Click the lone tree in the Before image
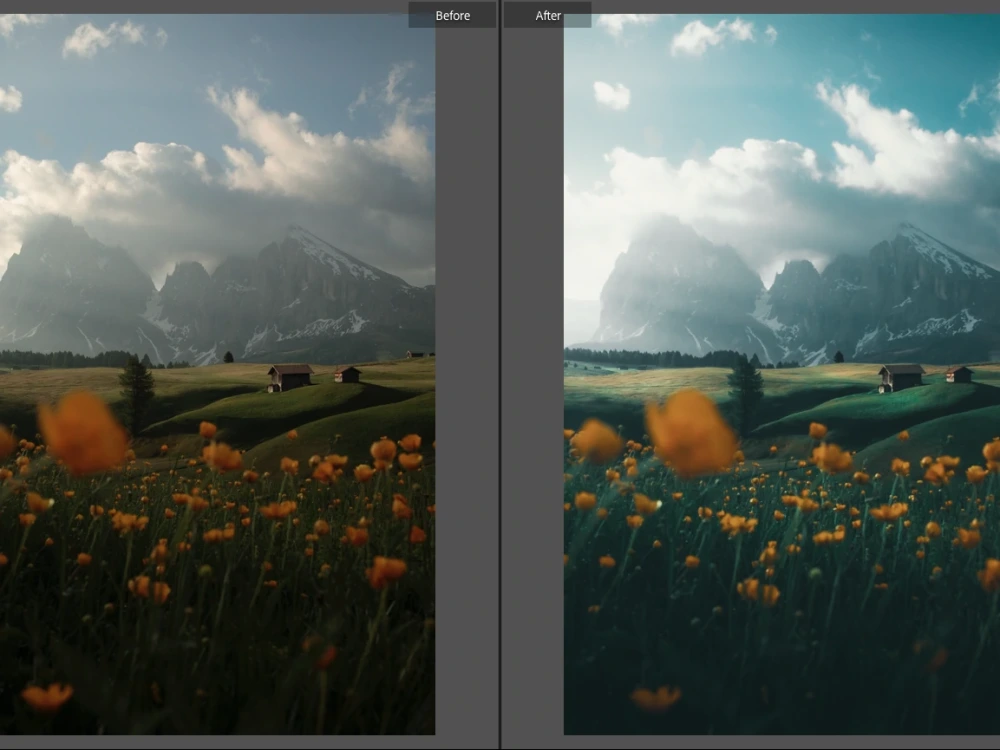The image size is (1000, 750). 135,382
